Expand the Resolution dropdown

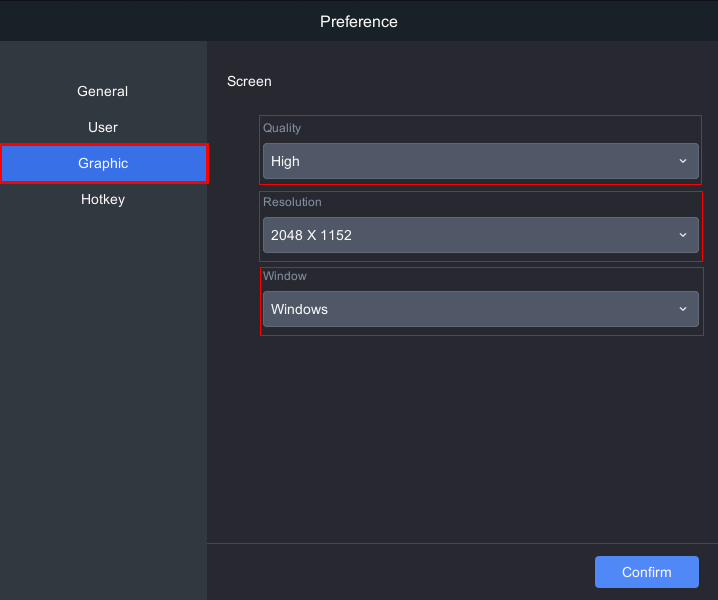click(x=480, y=235)
